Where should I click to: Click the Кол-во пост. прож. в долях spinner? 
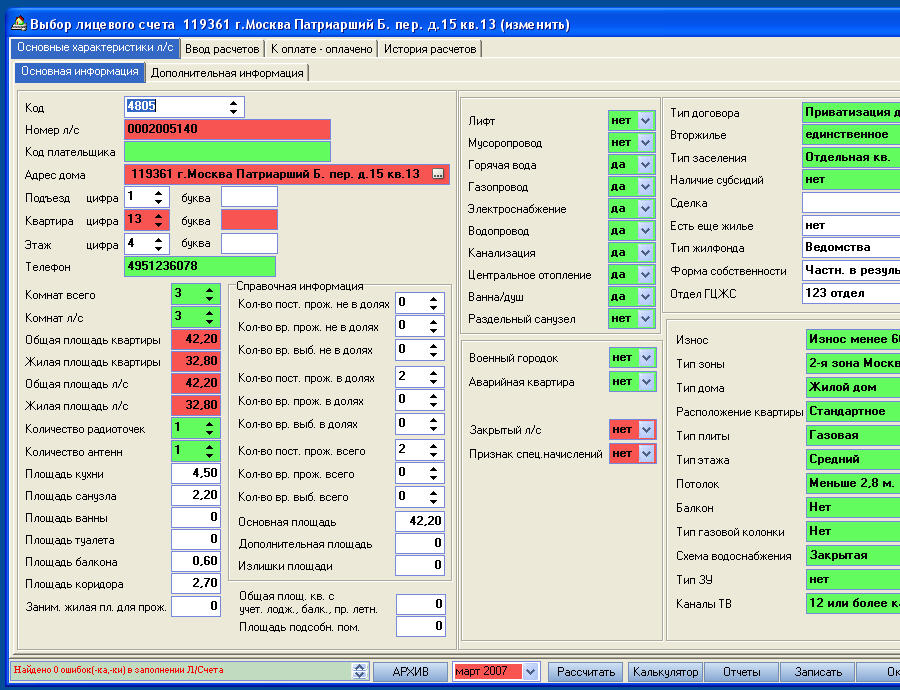coord(433,378)
